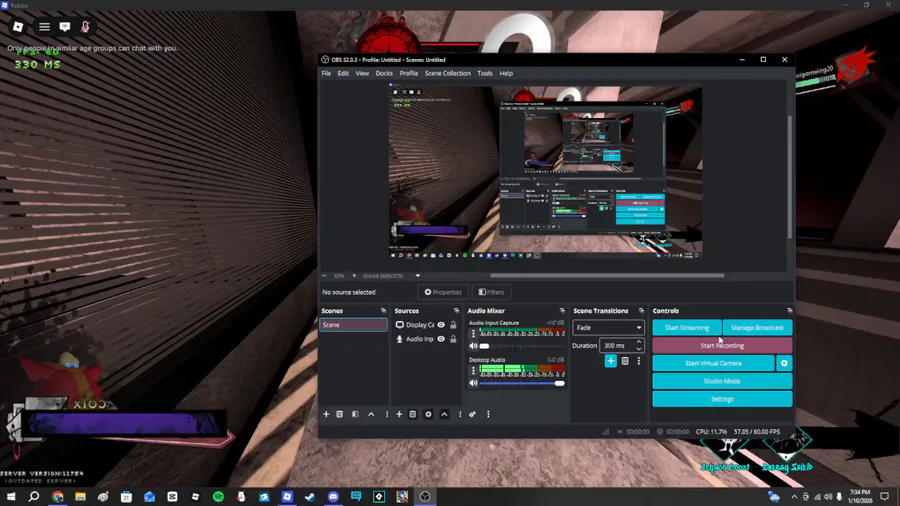Open the Audio Mixer bottom three-dot menu
This screenshot has height=506, width=900.
[488, 414]
